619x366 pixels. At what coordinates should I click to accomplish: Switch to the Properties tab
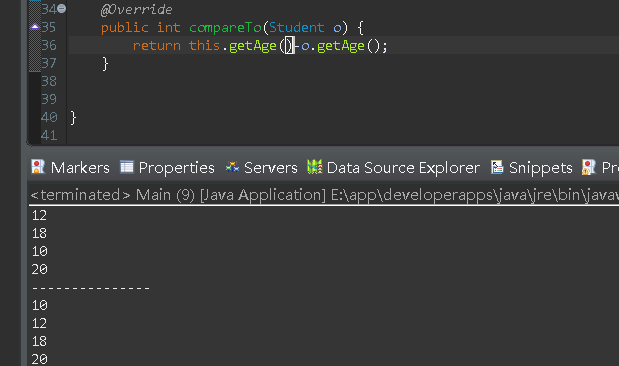[176, 168]
